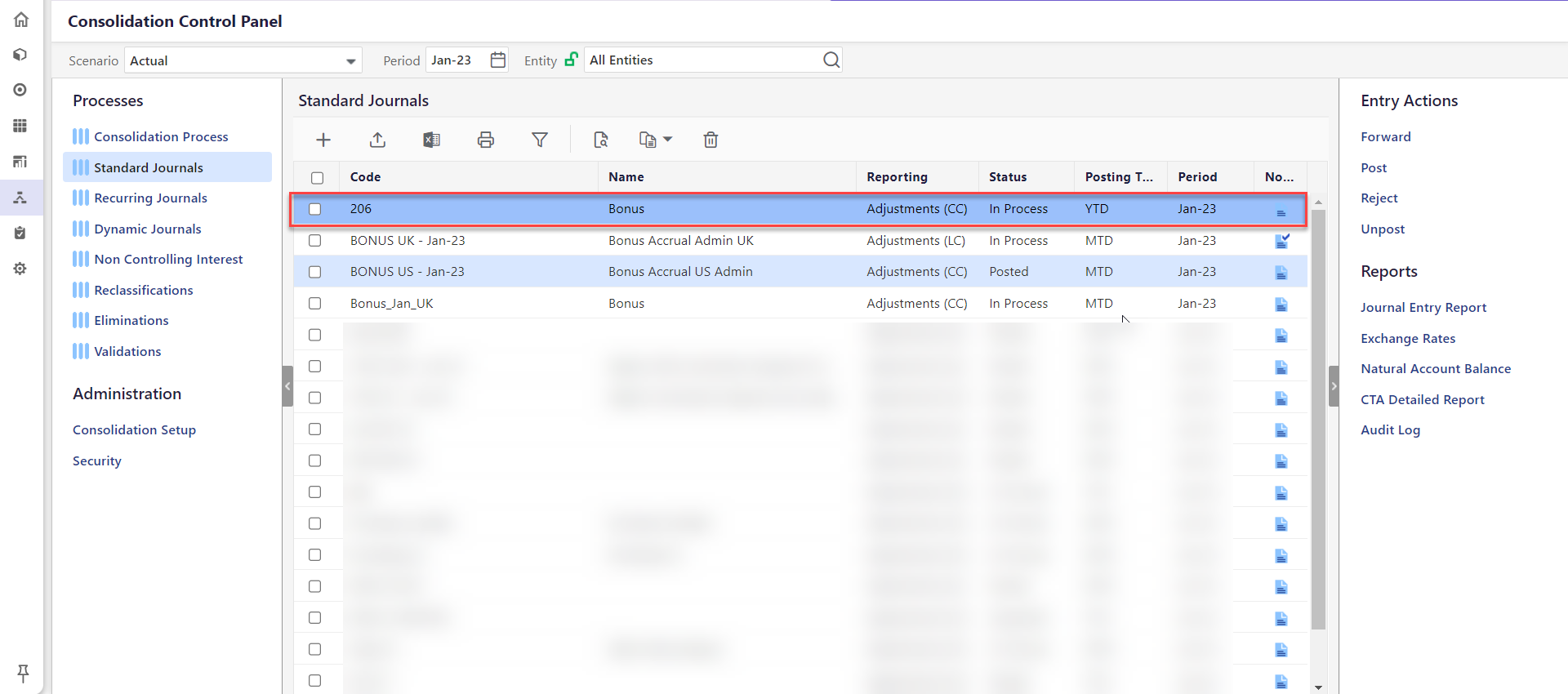Open the consolidation hierarchy icon in sidebar

(20, 198)
